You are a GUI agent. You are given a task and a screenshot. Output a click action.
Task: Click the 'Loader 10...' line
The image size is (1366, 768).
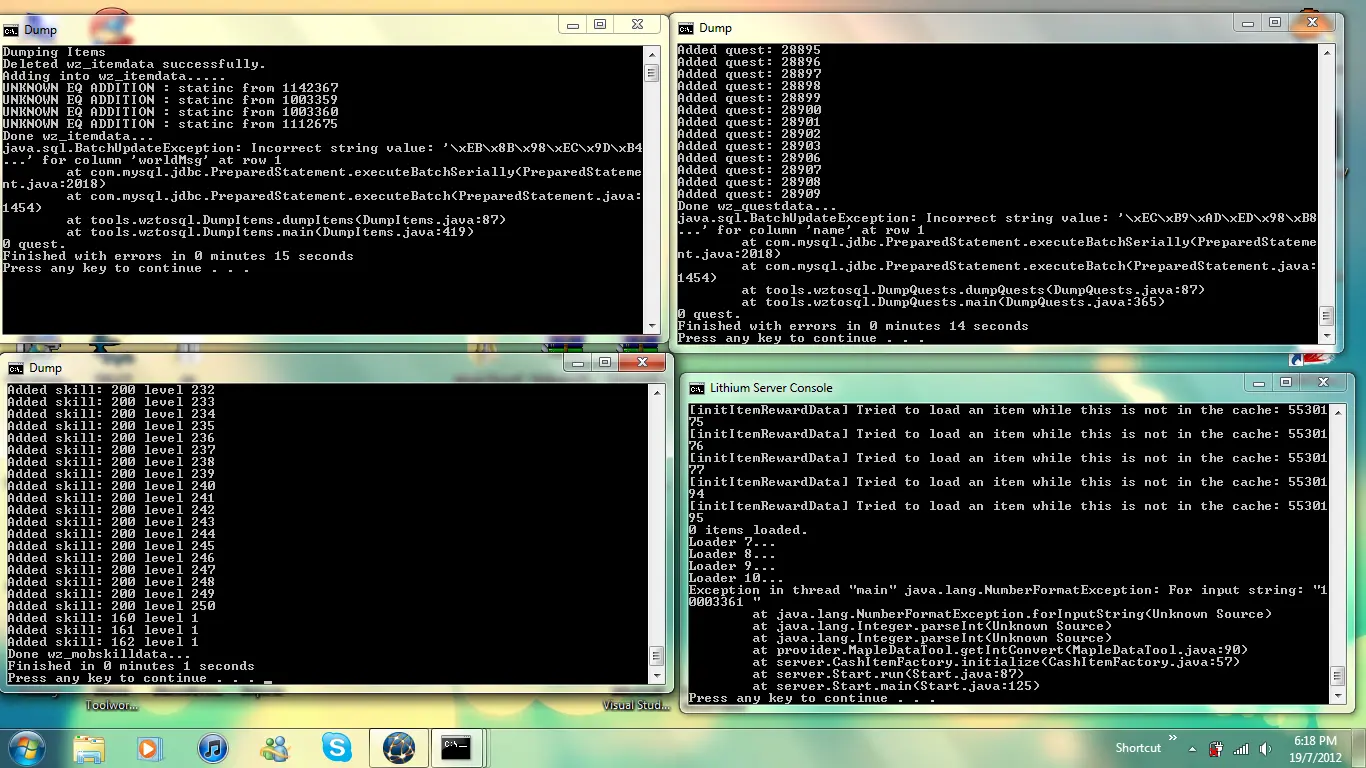pos(736,578)
